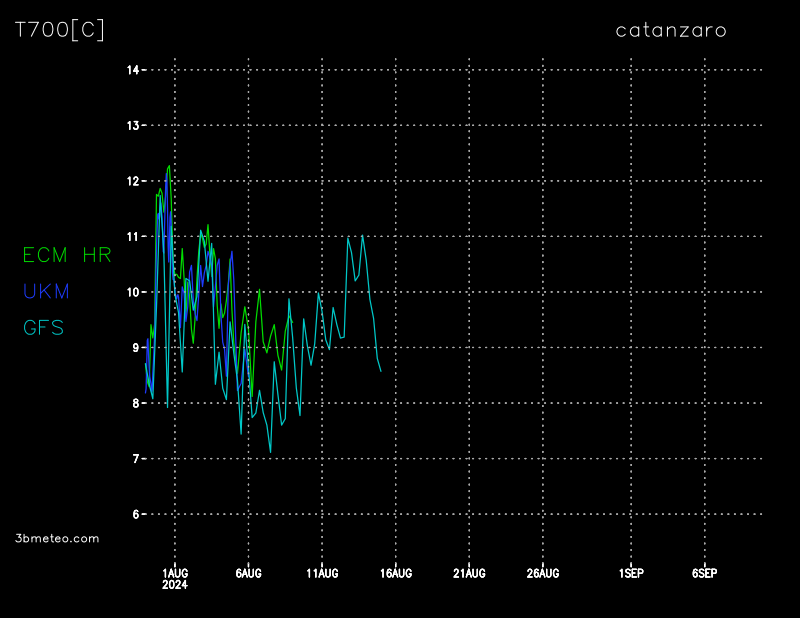
Task: Click the 11AUG date label
Action: (322, 573)
